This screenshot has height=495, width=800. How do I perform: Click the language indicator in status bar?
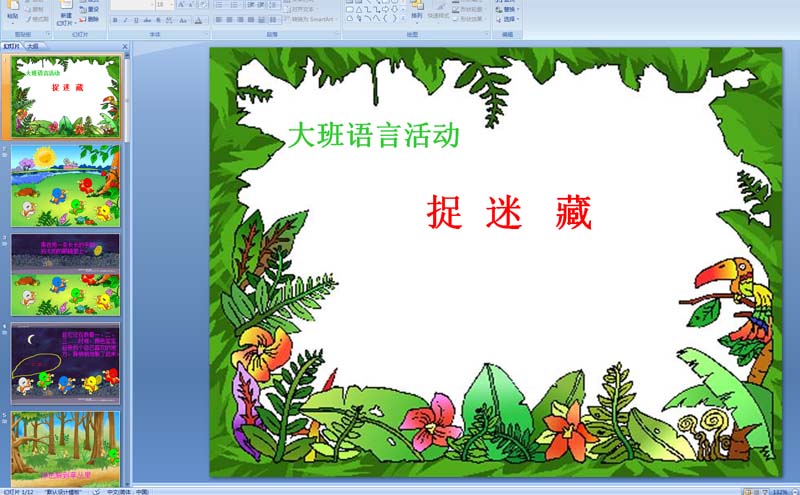128,492
